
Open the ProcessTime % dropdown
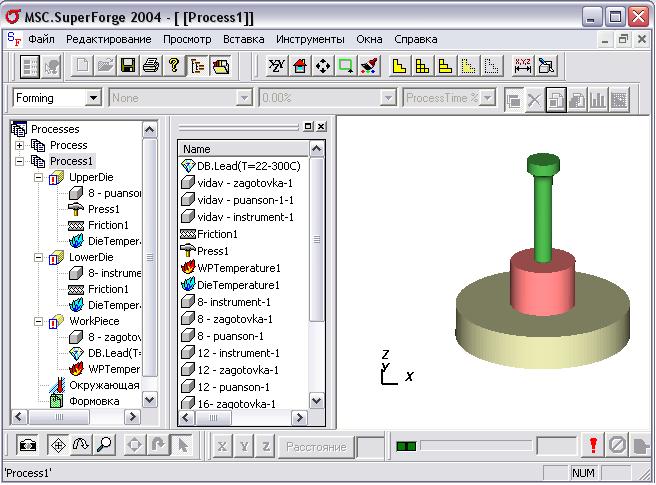487,98
